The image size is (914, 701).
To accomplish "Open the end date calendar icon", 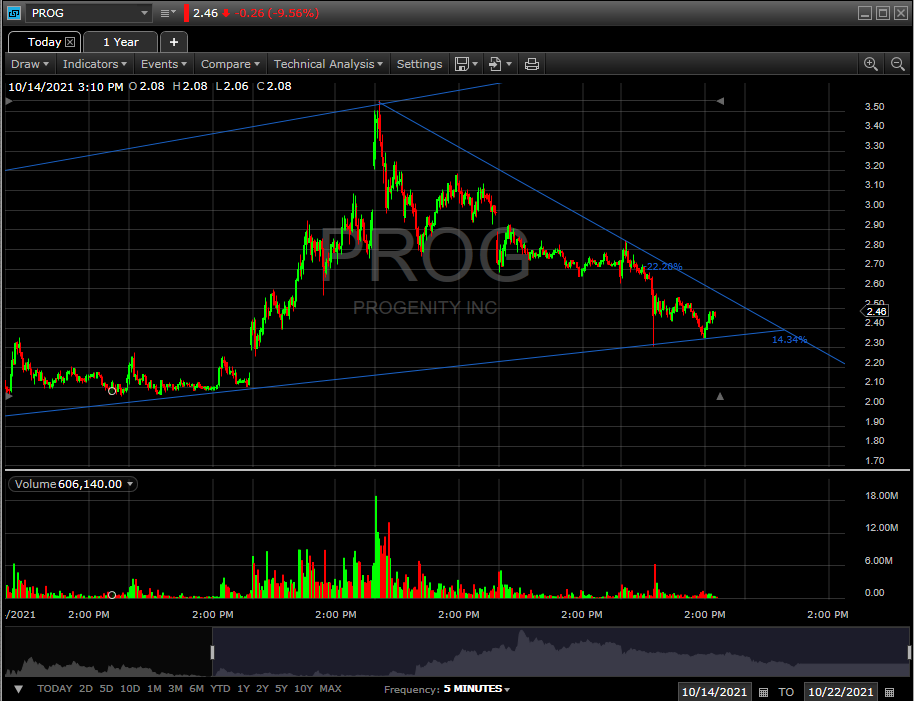I will (x=890, y=692).
